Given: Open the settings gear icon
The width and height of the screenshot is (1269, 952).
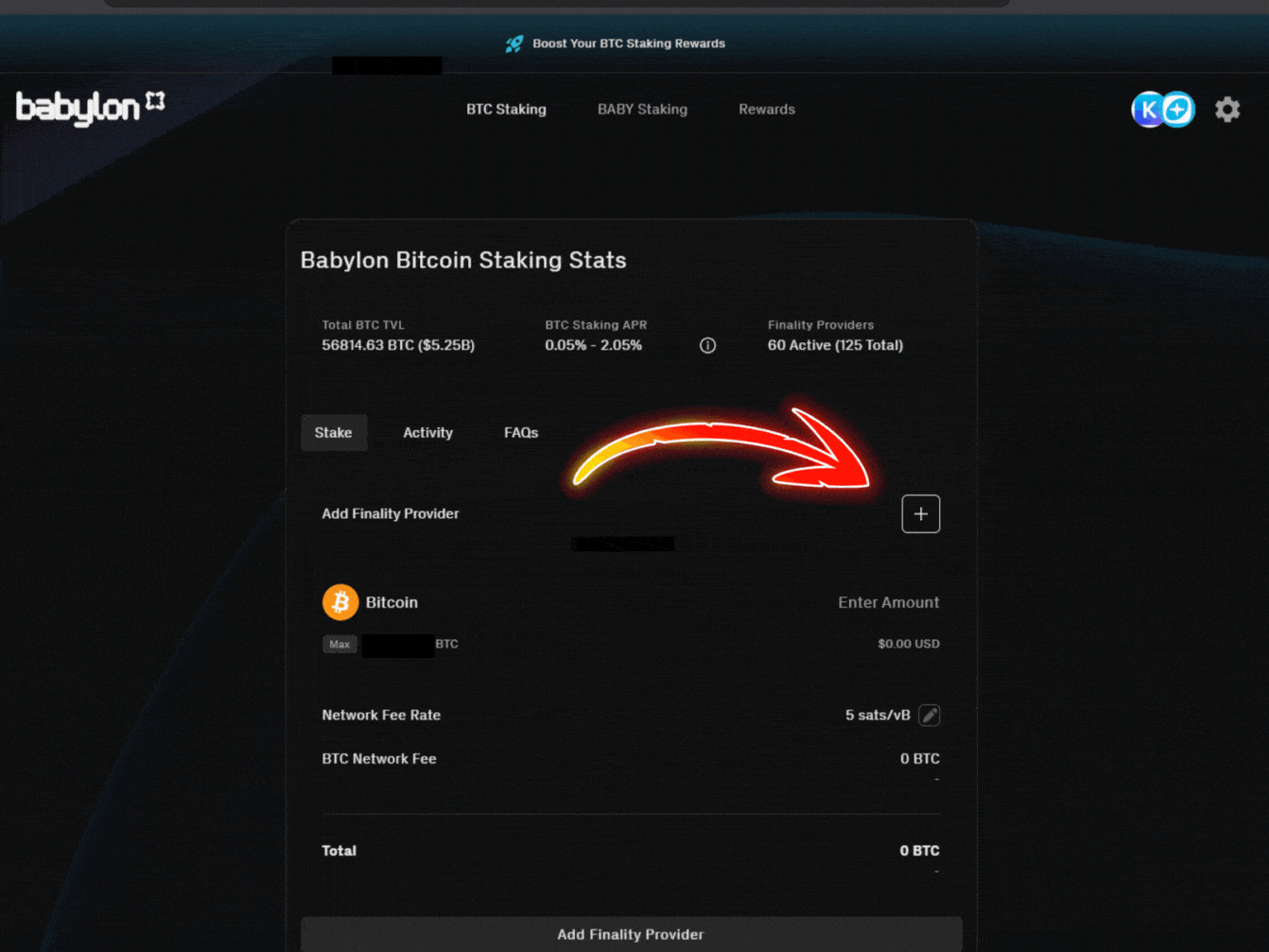Looking at the screenshot, I should [x=1227, y=110].
